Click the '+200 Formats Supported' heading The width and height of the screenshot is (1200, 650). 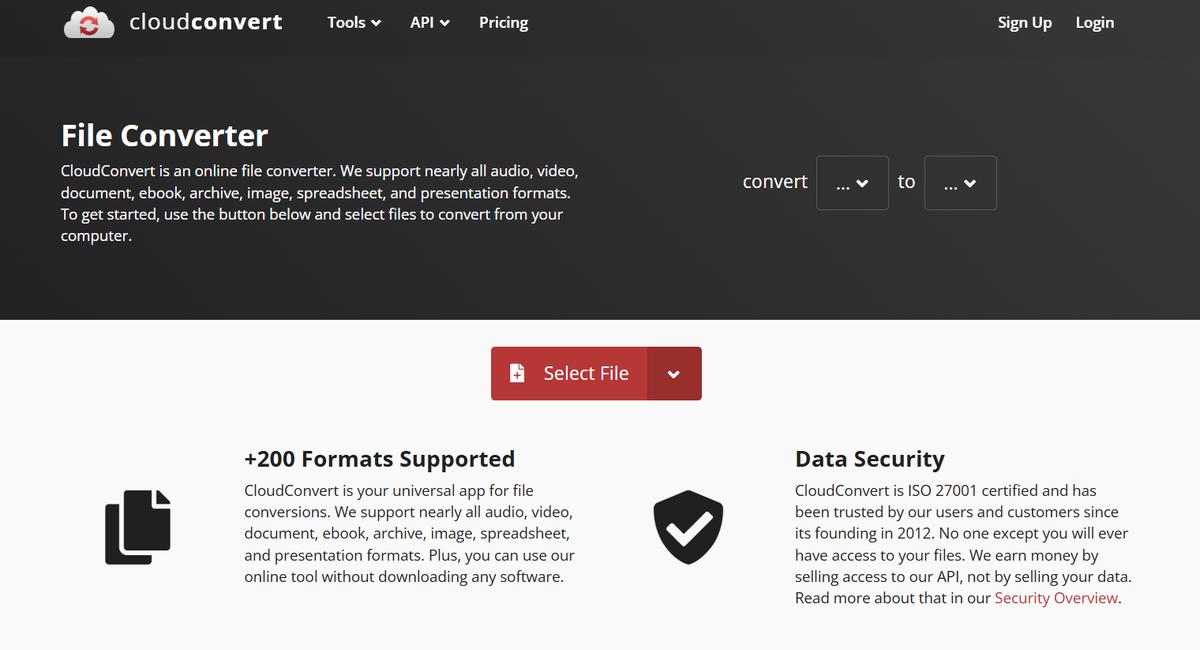[x=379, y=459]
